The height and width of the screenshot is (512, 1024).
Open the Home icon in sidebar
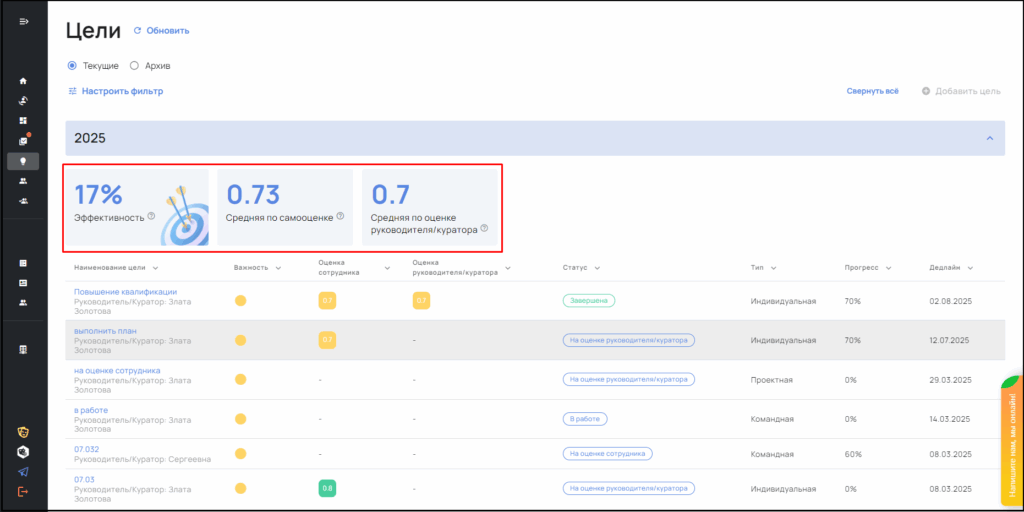(23, 81)
